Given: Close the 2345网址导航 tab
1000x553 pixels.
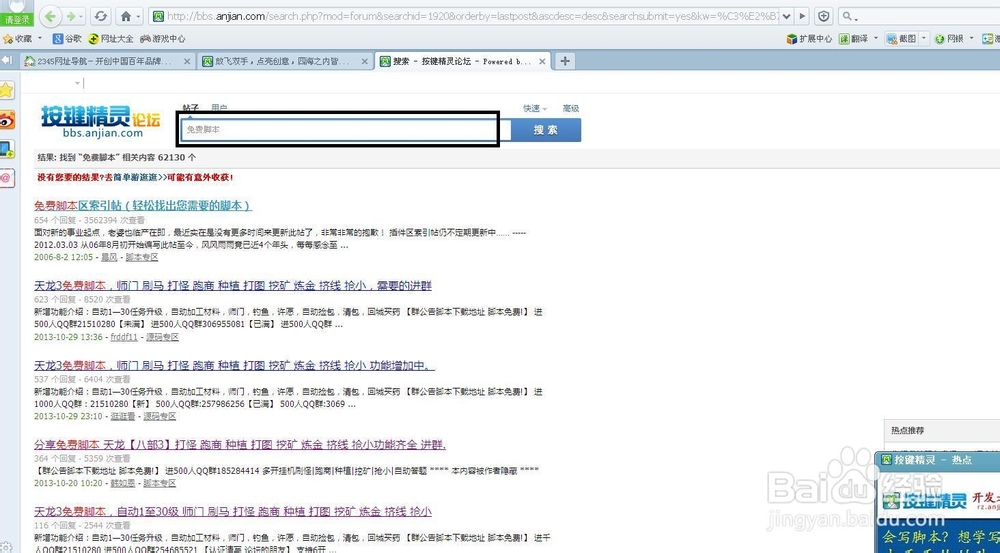Looking at the screenshot, I should 188,62.
